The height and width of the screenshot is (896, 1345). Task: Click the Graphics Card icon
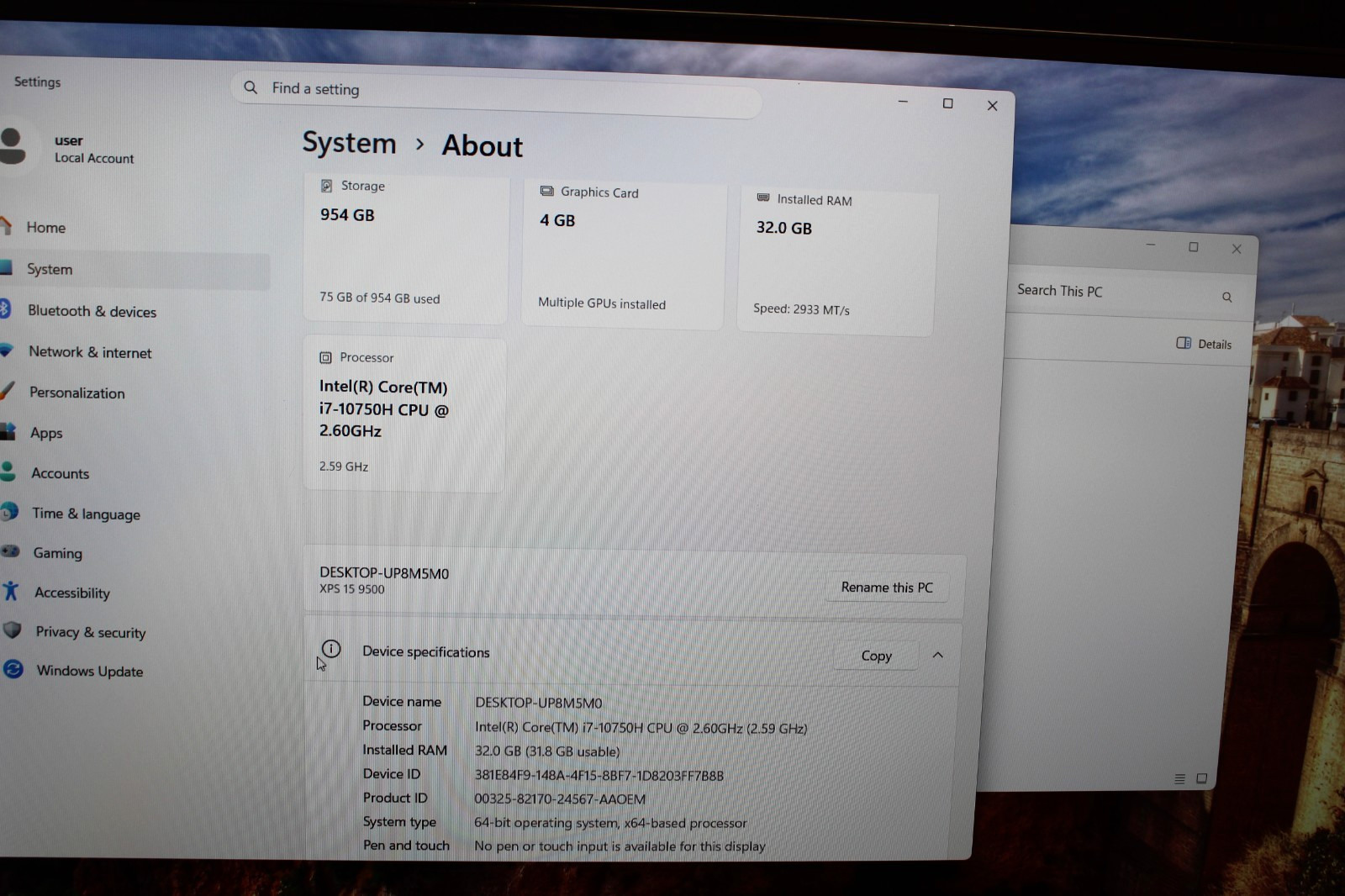click(x=546, y=192)
